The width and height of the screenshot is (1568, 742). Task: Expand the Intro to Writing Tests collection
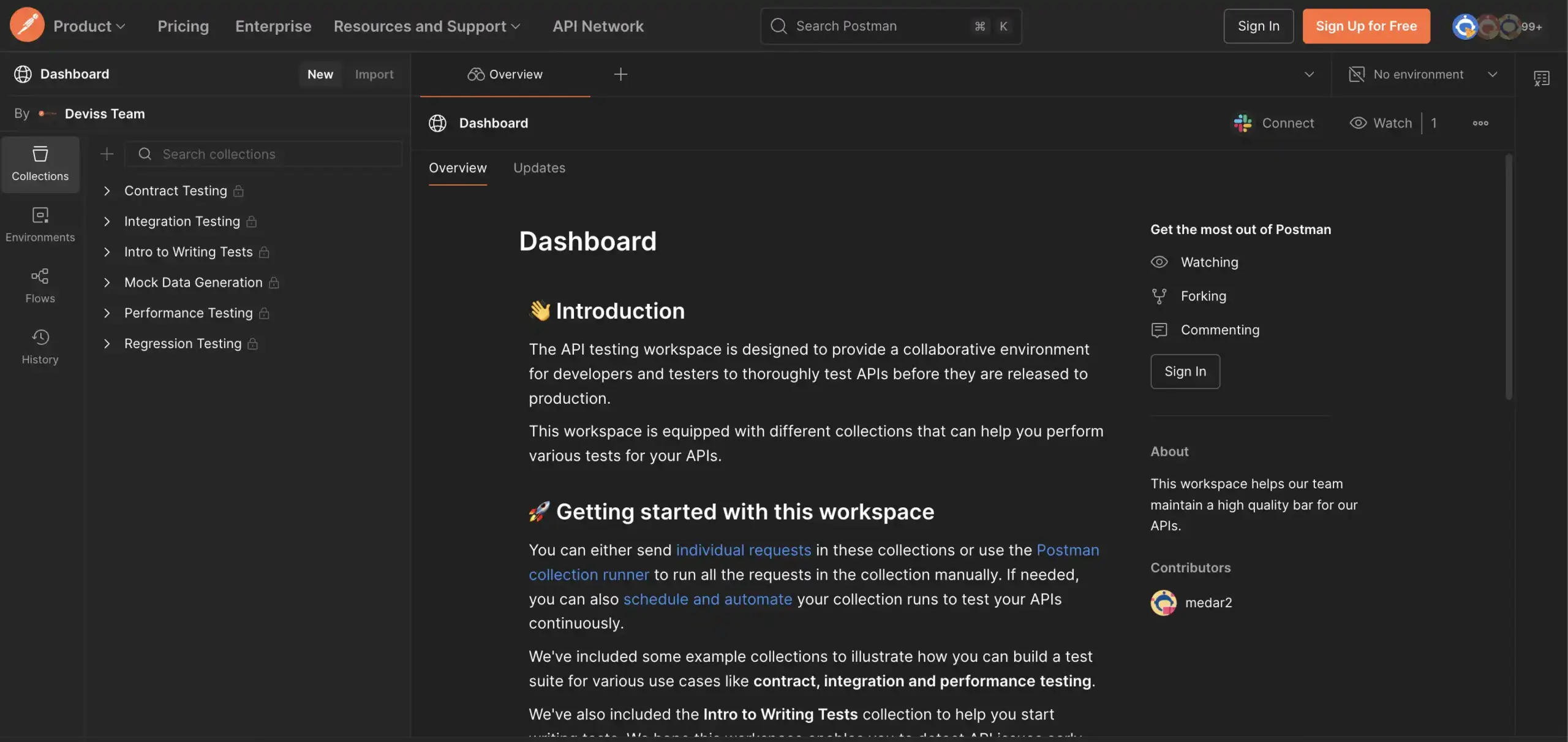coord(107,252)
